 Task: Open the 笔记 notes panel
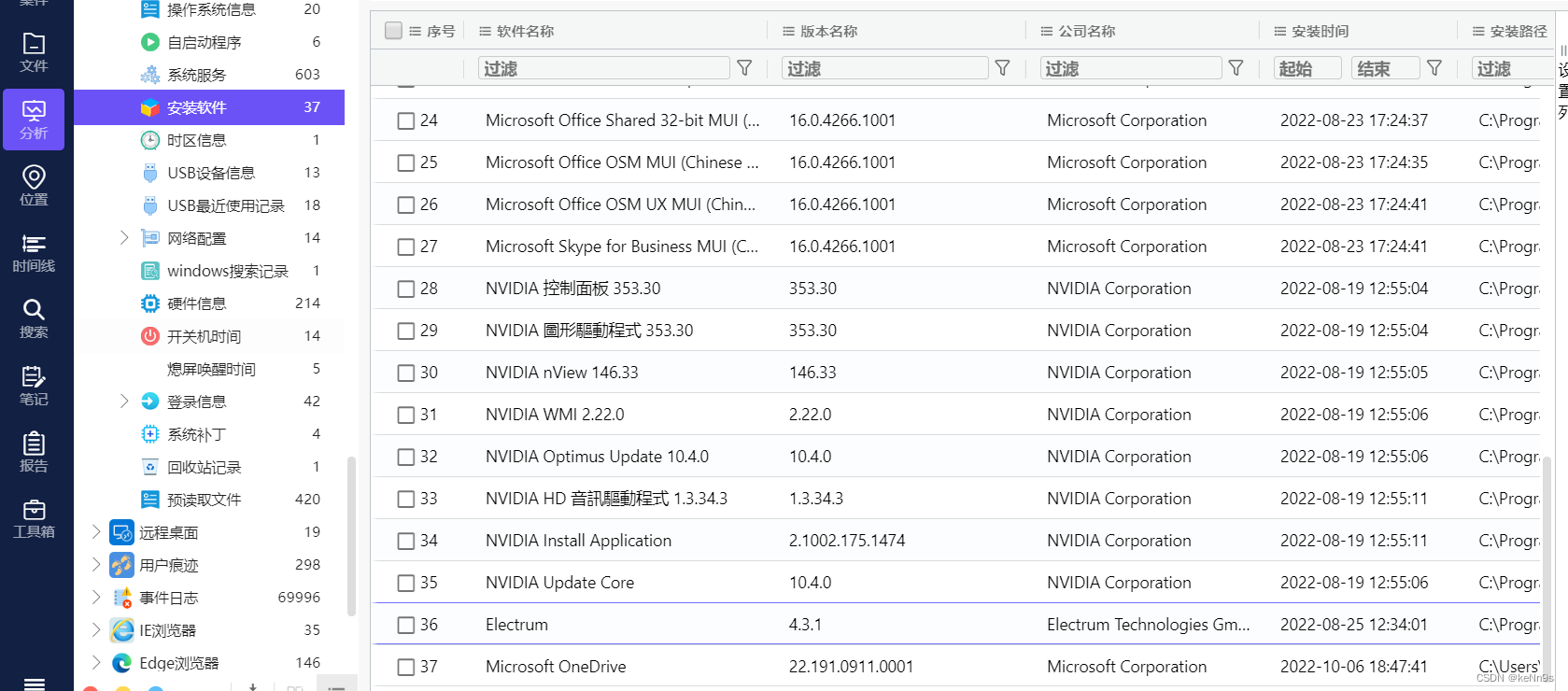(x=34, y=387)
